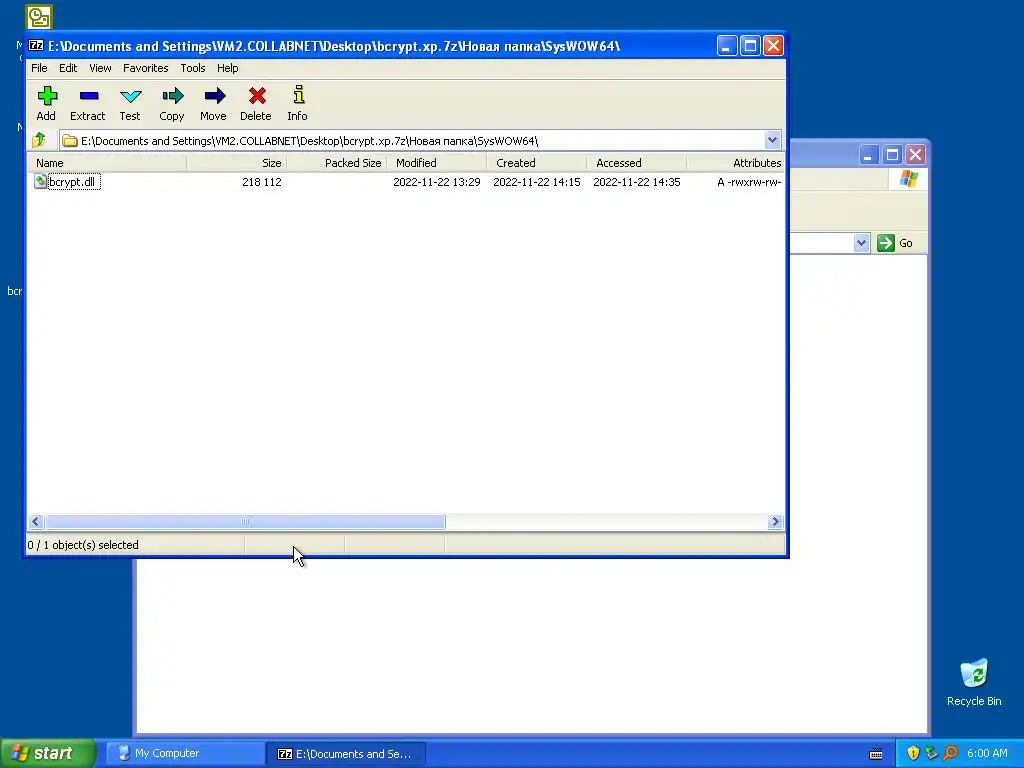
Task: Select the bcrypt.dll file name
Action: (74, 182)
